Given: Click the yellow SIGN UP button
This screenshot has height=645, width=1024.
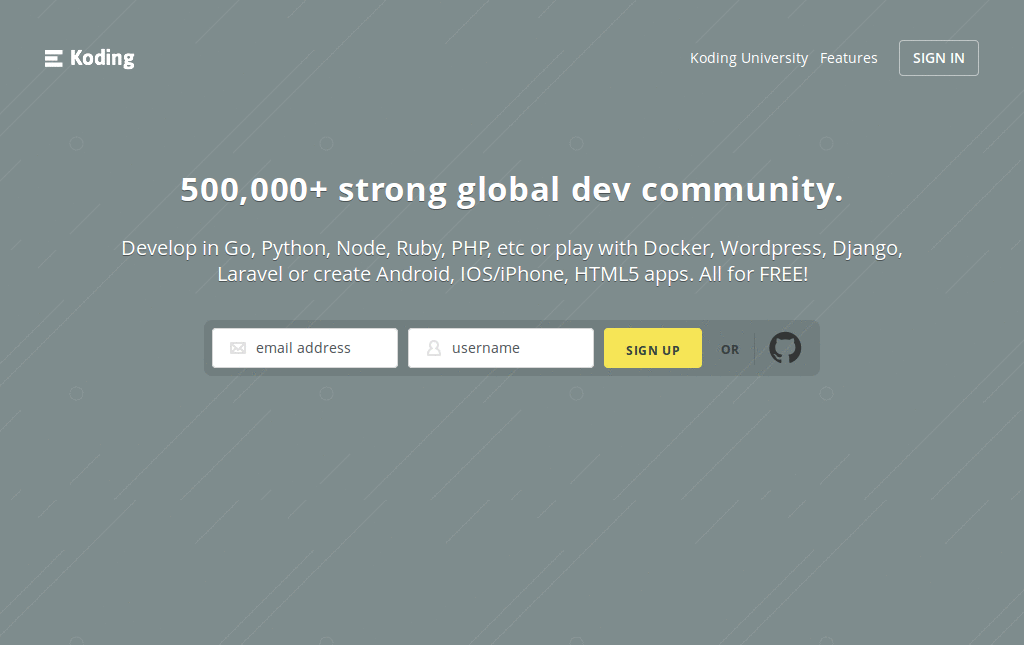Looking at the screenshot, I should [x=652, y=348].
